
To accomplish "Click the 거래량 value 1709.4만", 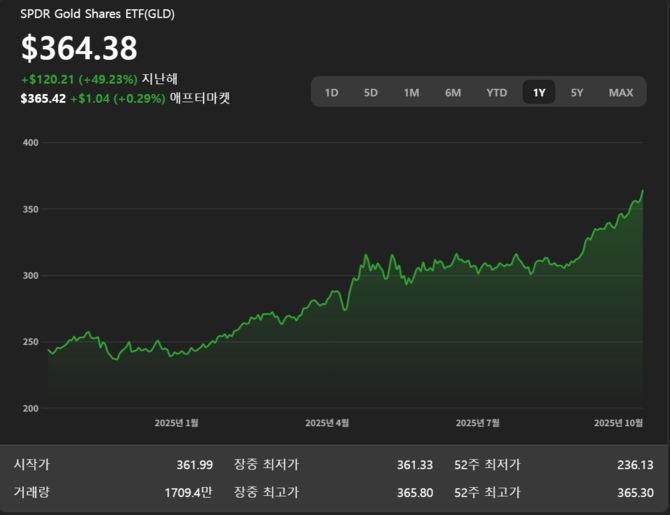I will tap(188, 492).
